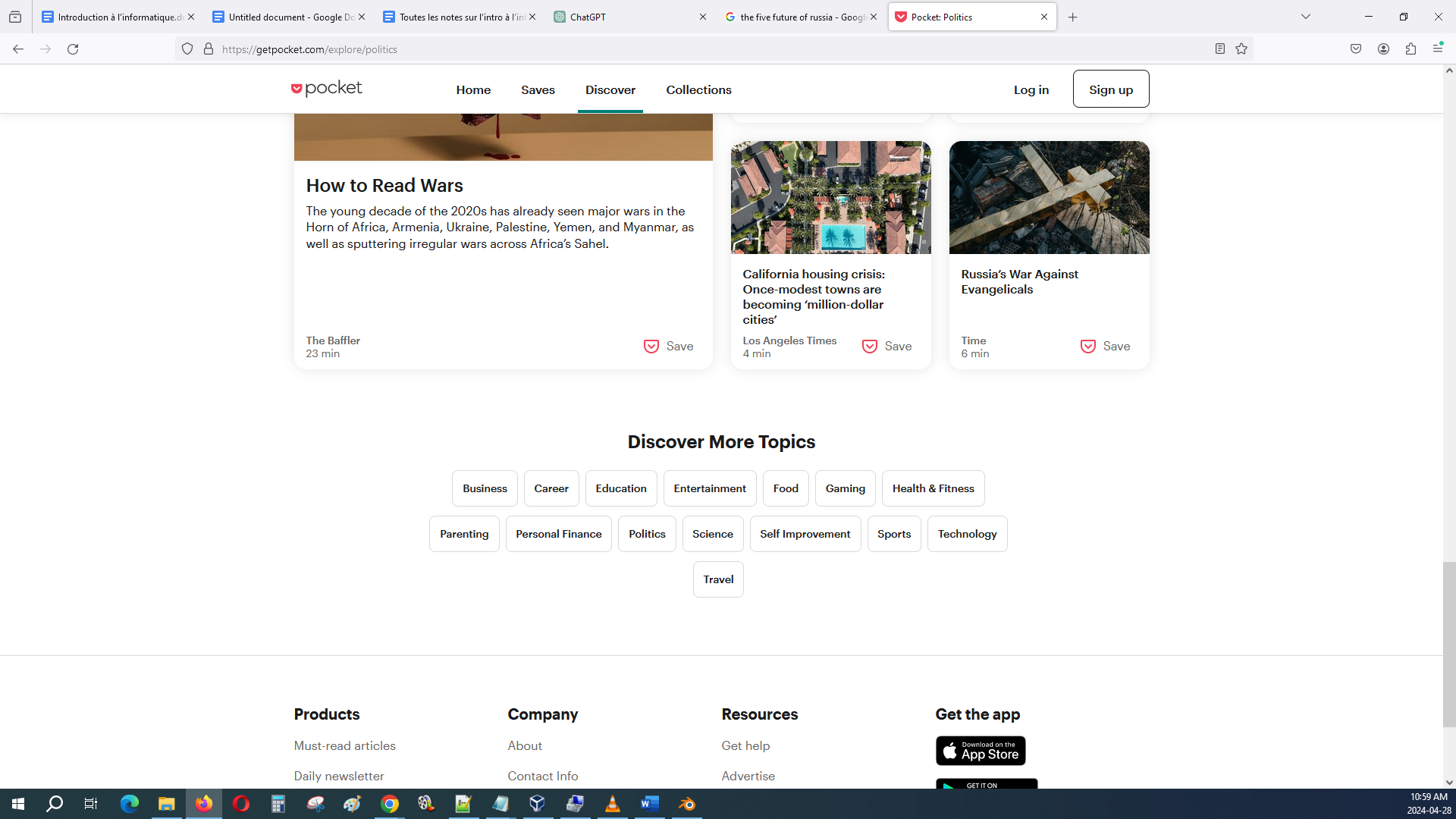
Task: Click the Save to Pocket toolbar icon
Action: [1356, 49]
